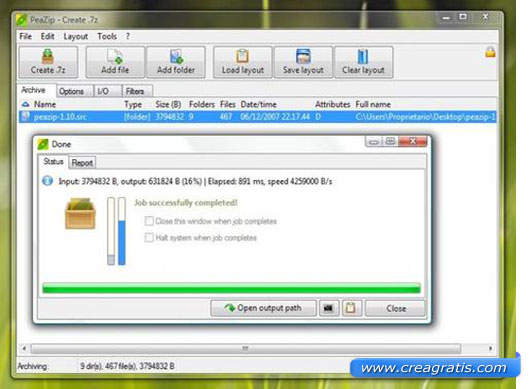
Task: Sort list by Attributes column header
Action: (332, 104)
